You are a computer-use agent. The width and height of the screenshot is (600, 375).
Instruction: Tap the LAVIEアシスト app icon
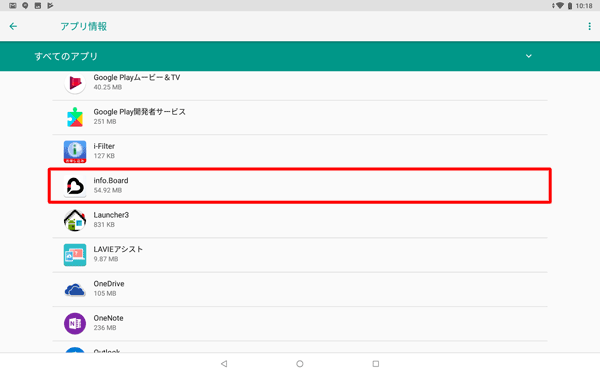click(75, 255)
